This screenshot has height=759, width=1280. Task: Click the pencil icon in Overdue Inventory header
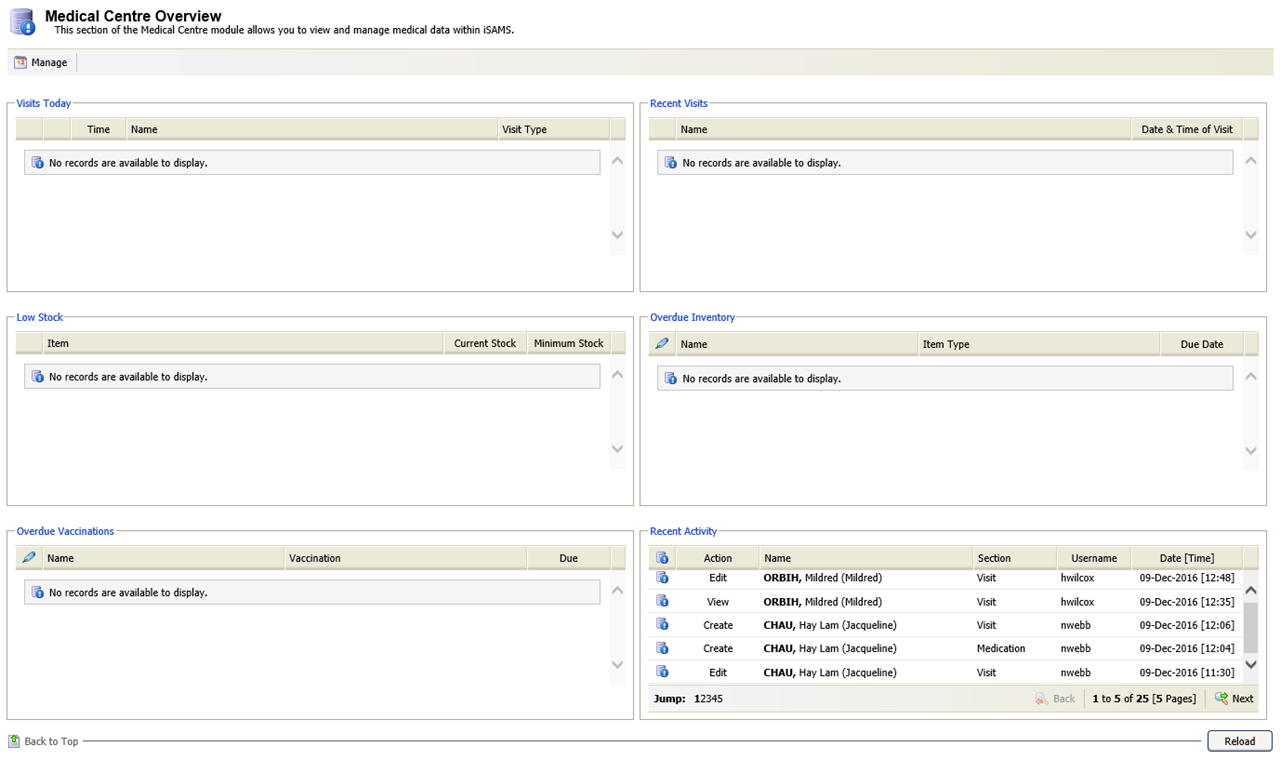click(661, 344)
